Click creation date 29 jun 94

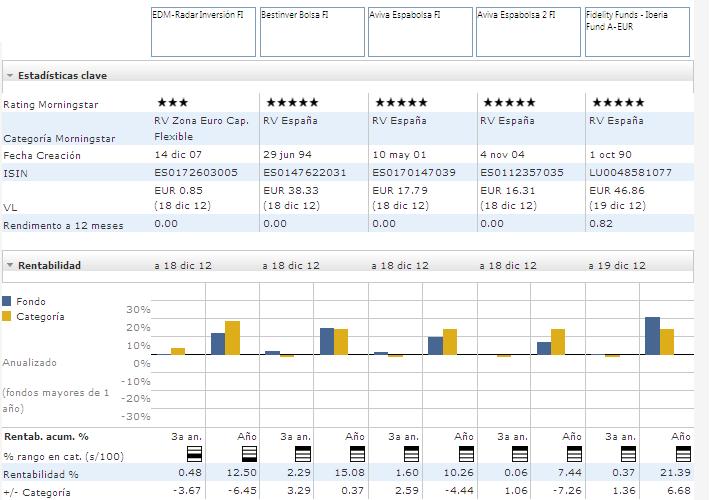(287, 154)
